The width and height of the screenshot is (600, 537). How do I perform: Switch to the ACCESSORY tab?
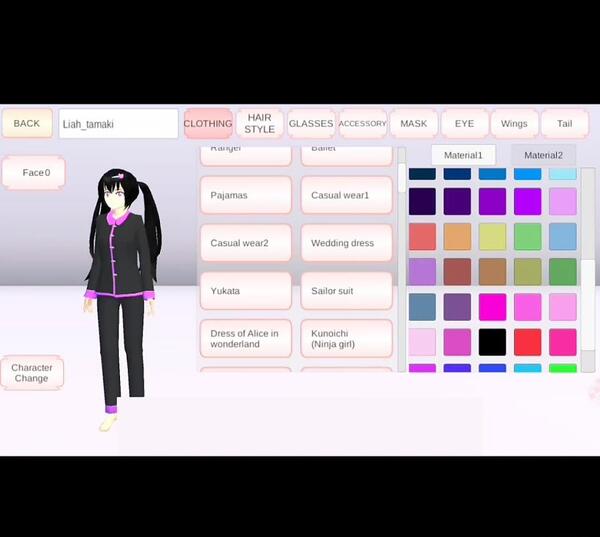pos(362,123)
